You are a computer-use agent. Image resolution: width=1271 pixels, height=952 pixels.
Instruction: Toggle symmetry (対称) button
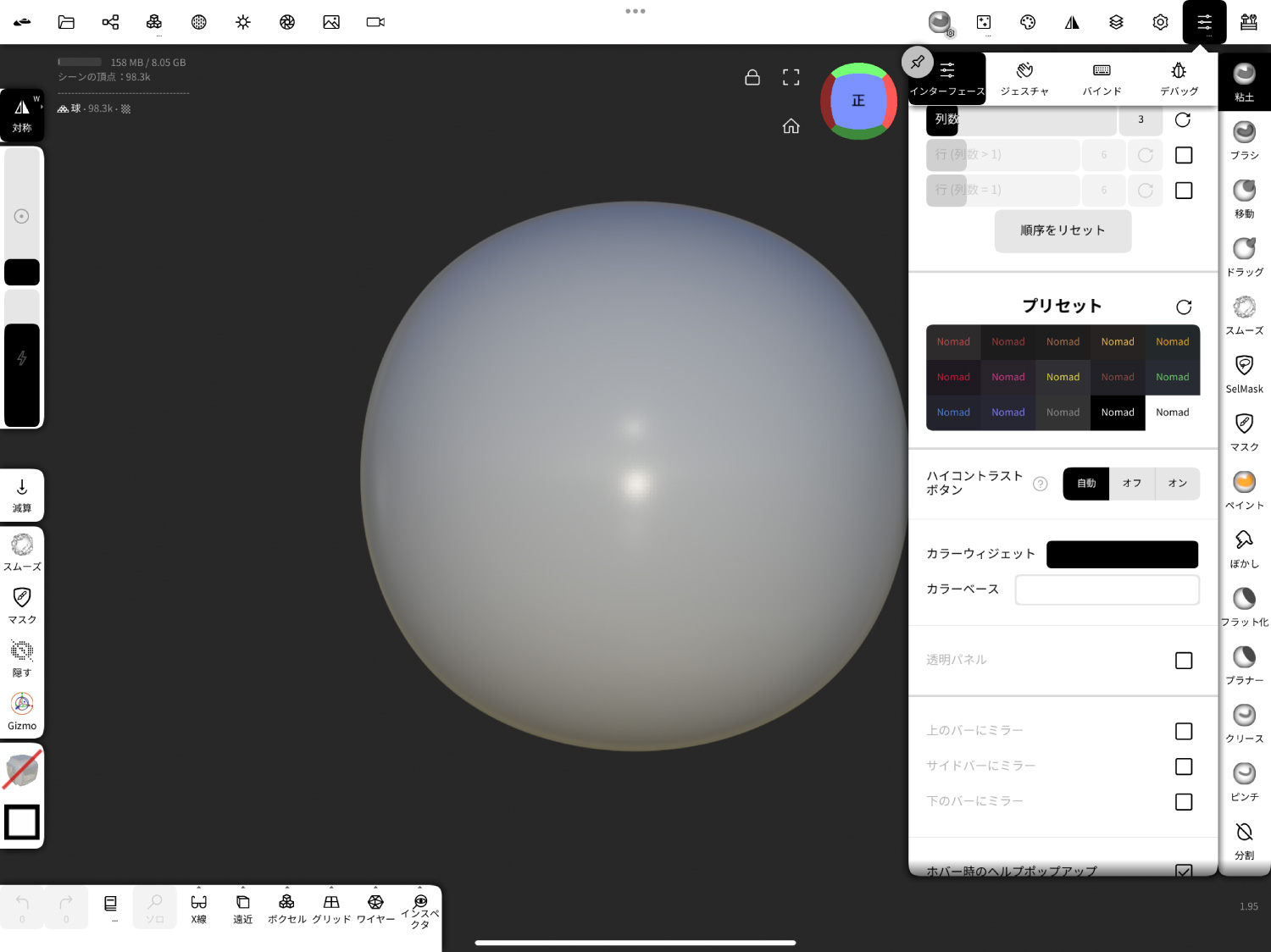tap(22, 115)
